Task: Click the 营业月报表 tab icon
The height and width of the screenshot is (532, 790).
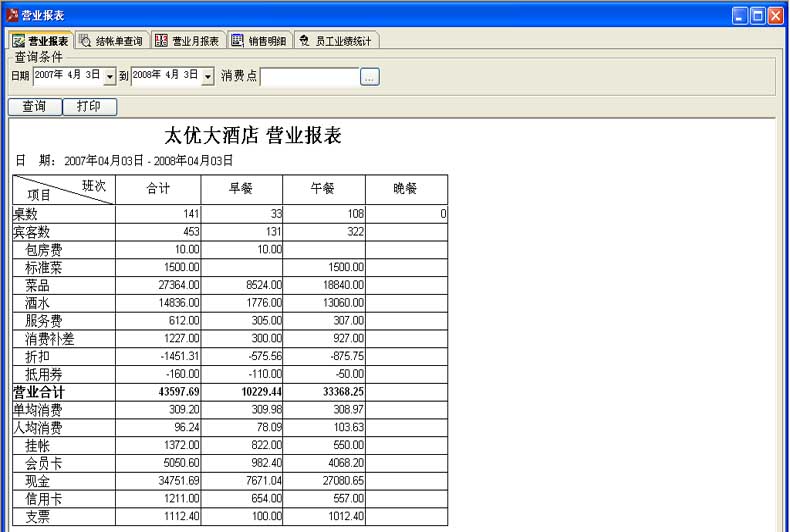Action: point(162,41)
